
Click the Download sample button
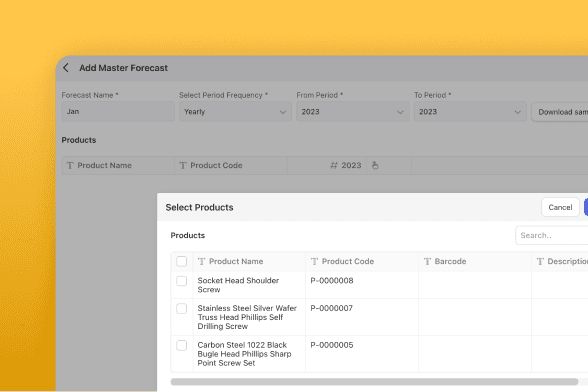[x=560, y=112]
